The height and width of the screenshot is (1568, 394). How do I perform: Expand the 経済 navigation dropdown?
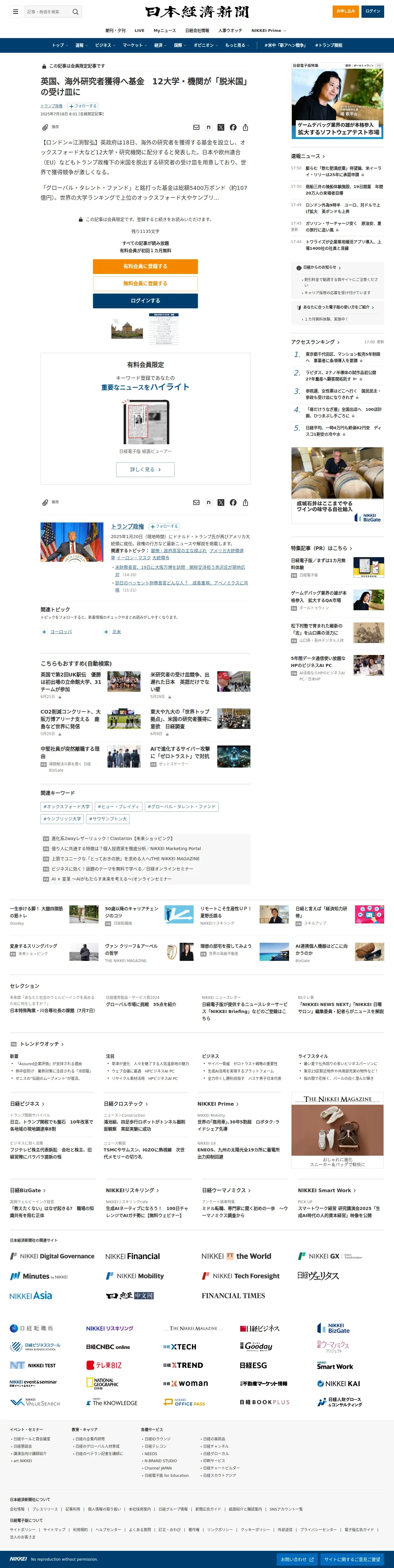click(x=160, y=45)
